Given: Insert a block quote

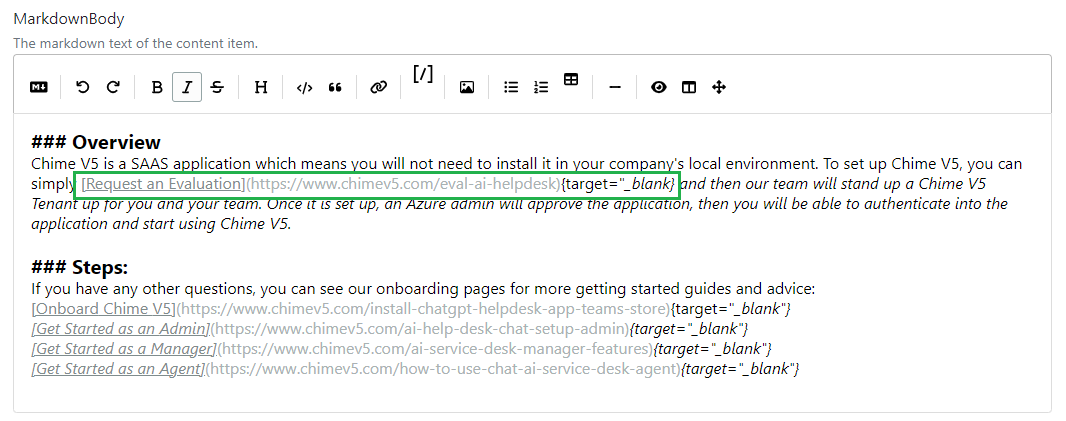Looking at the screenshot, I should [334, 87].
